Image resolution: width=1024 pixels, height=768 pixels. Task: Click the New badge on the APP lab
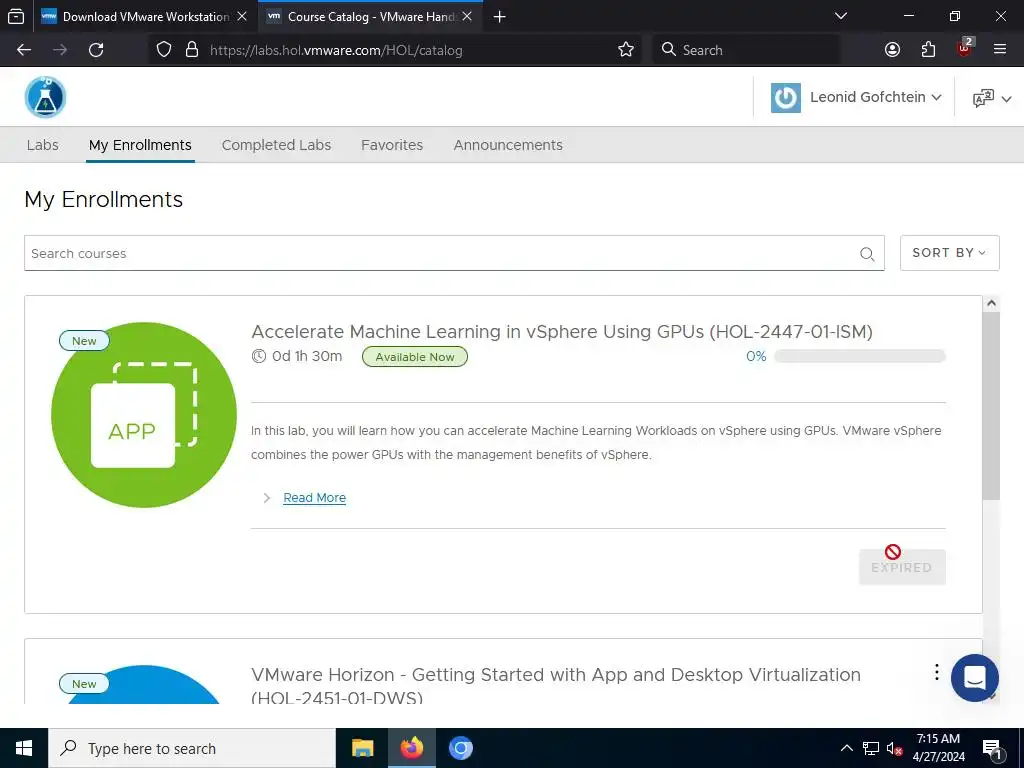tap(84, 340)
